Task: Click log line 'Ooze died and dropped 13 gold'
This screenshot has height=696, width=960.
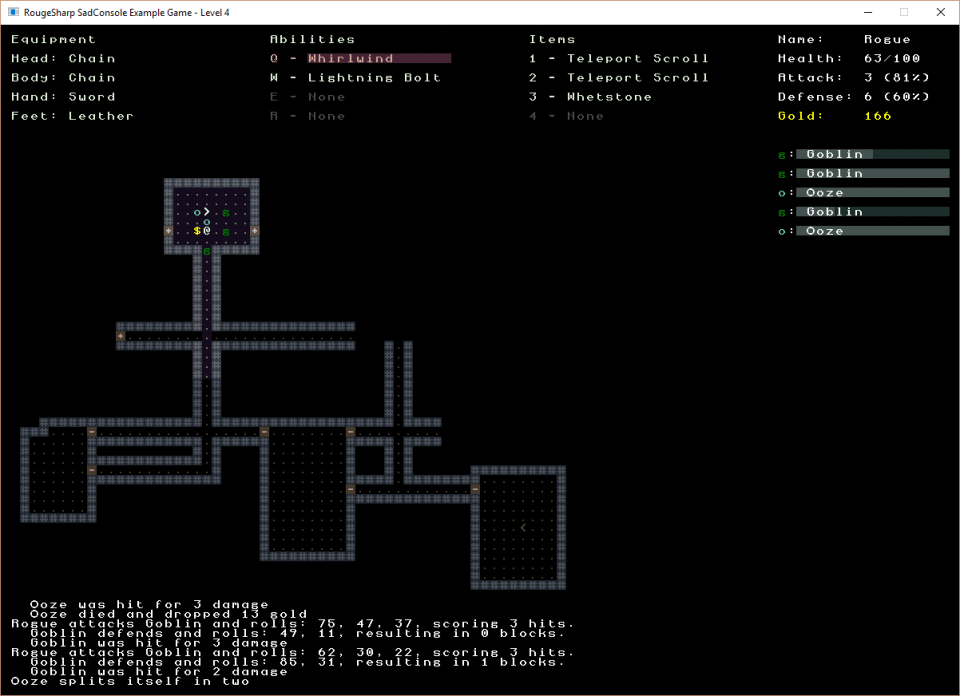Action: click(x=168, y=614)
